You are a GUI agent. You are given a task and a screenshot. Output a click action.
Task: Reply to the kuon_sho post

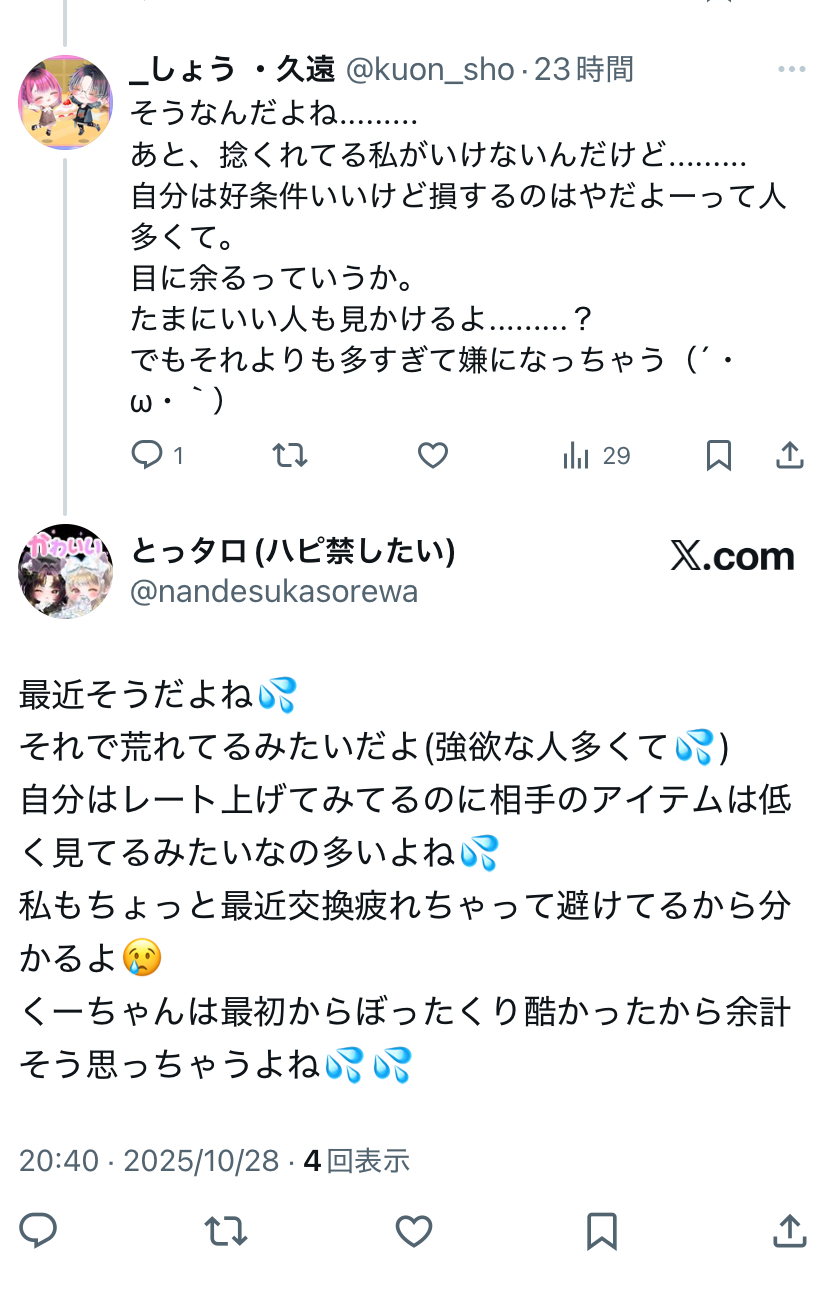coord(147,456)
